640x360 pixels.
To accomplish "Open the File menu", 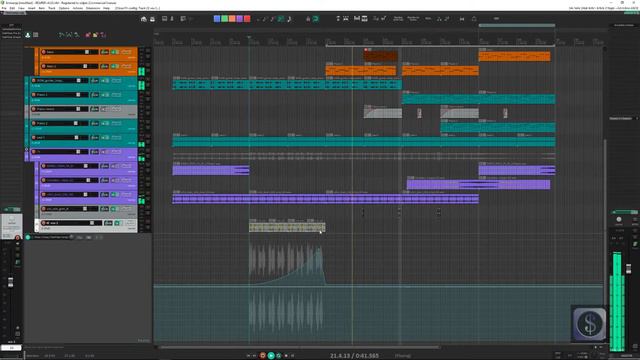I will pyautogui.click(x=4, y=8).
